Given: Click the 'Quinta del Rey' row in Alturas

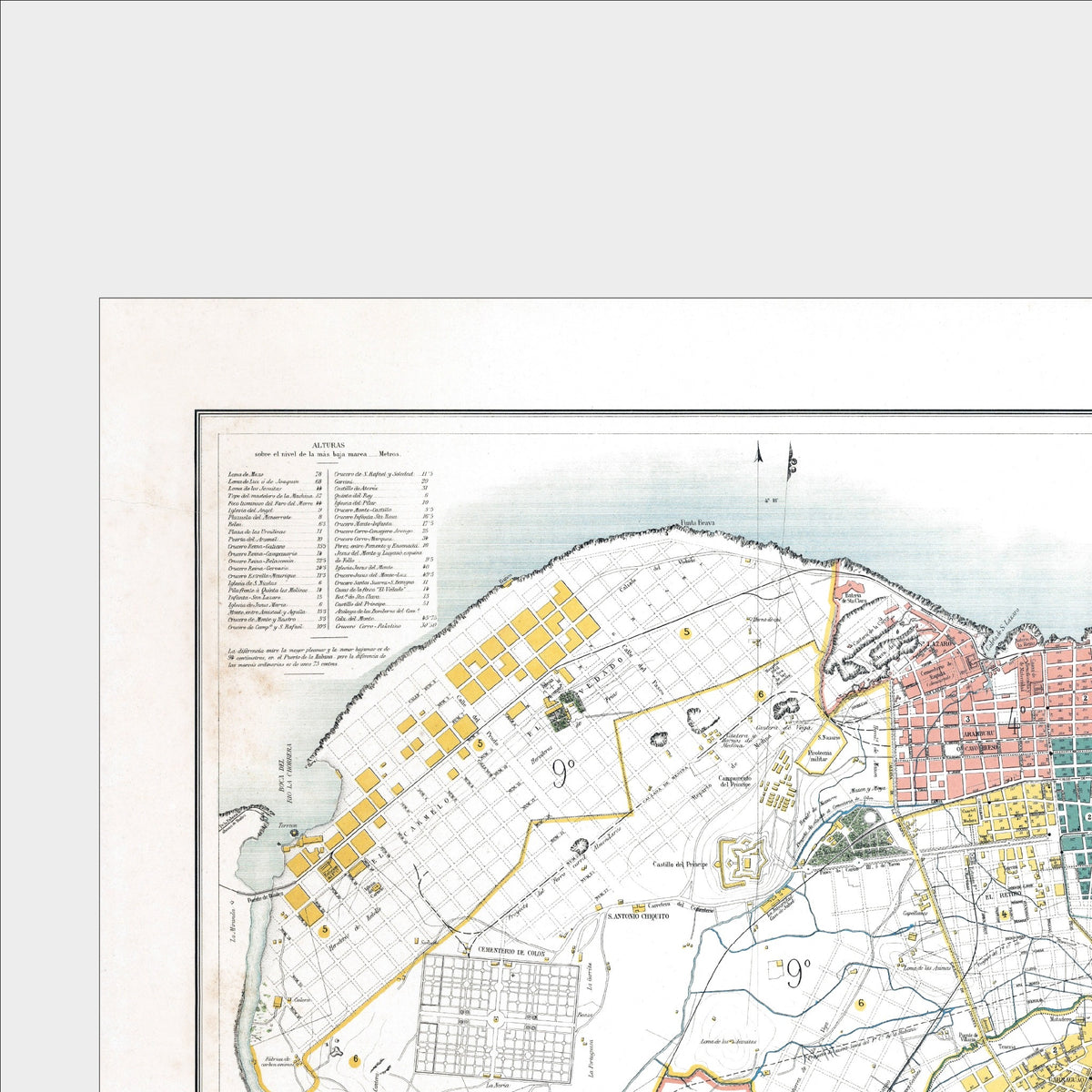Looking at the screenshot, I should pos(382,495).
